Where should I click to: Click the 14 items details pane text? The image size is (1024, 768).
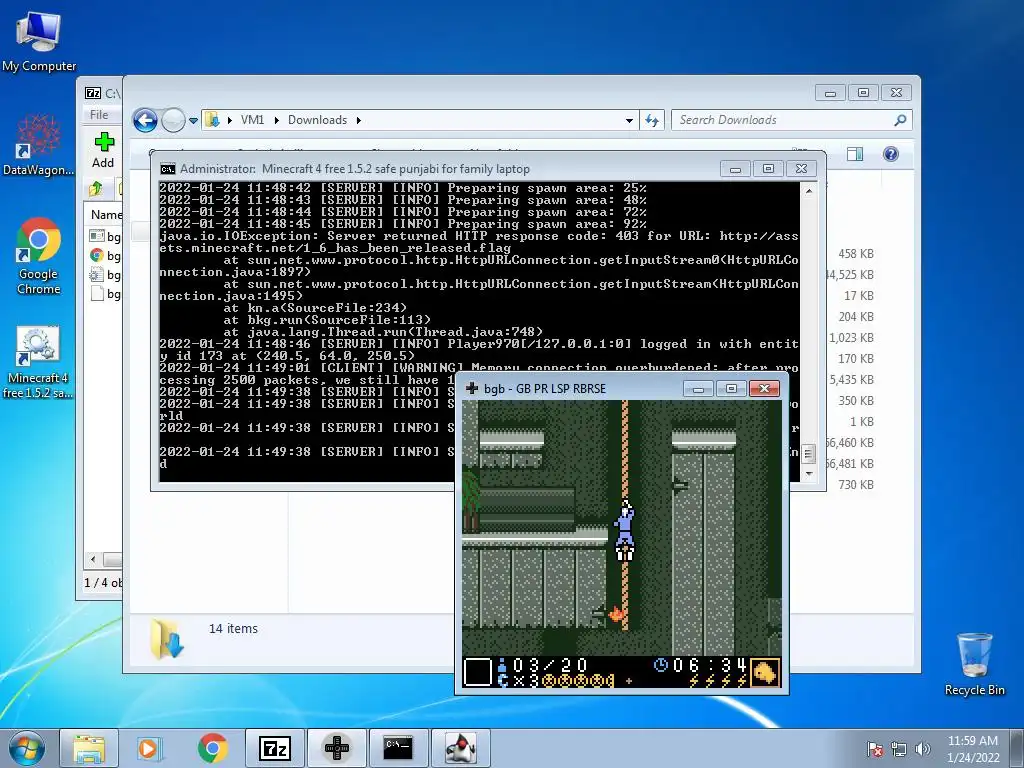(233, 628)
